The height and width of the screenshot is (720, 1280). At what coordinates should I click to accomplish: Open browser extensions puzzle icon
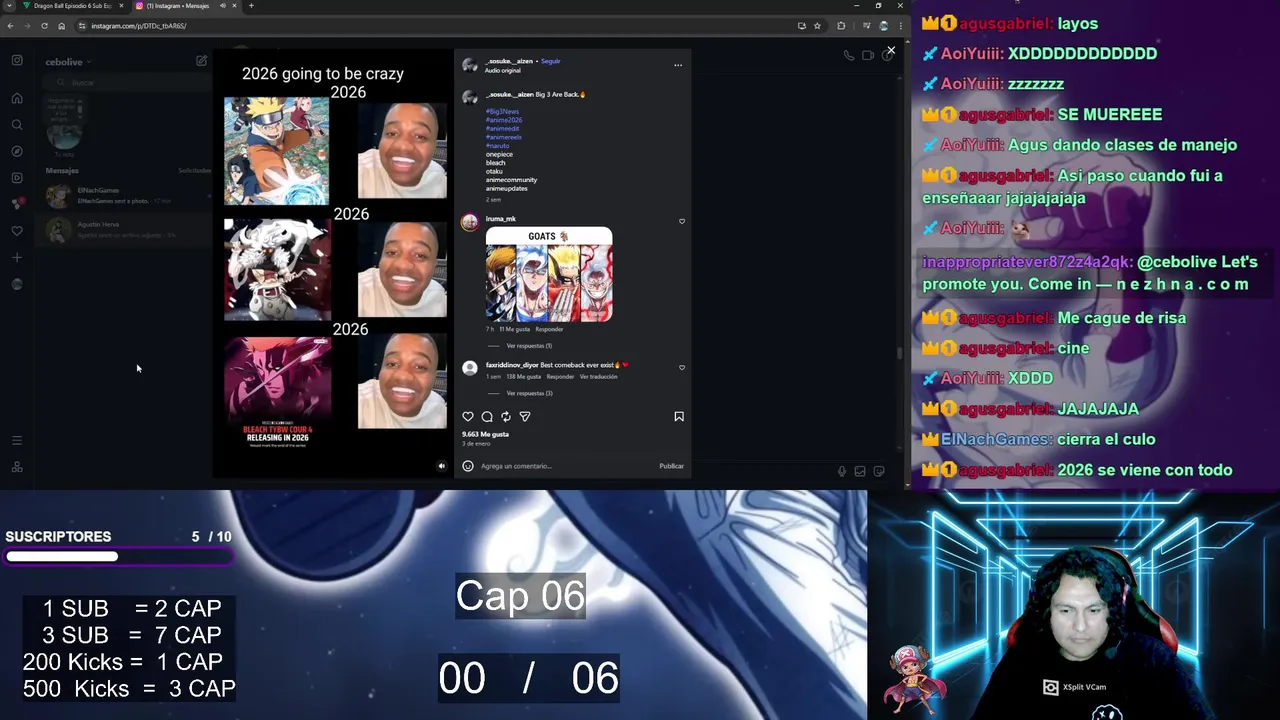coord(841,26)
